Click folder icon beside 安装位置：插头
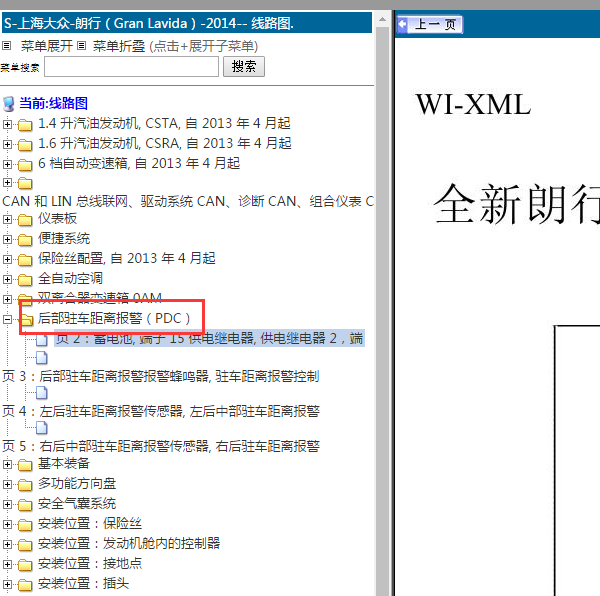The width and height of the screenshot is (600, 596). coord(25,585)
